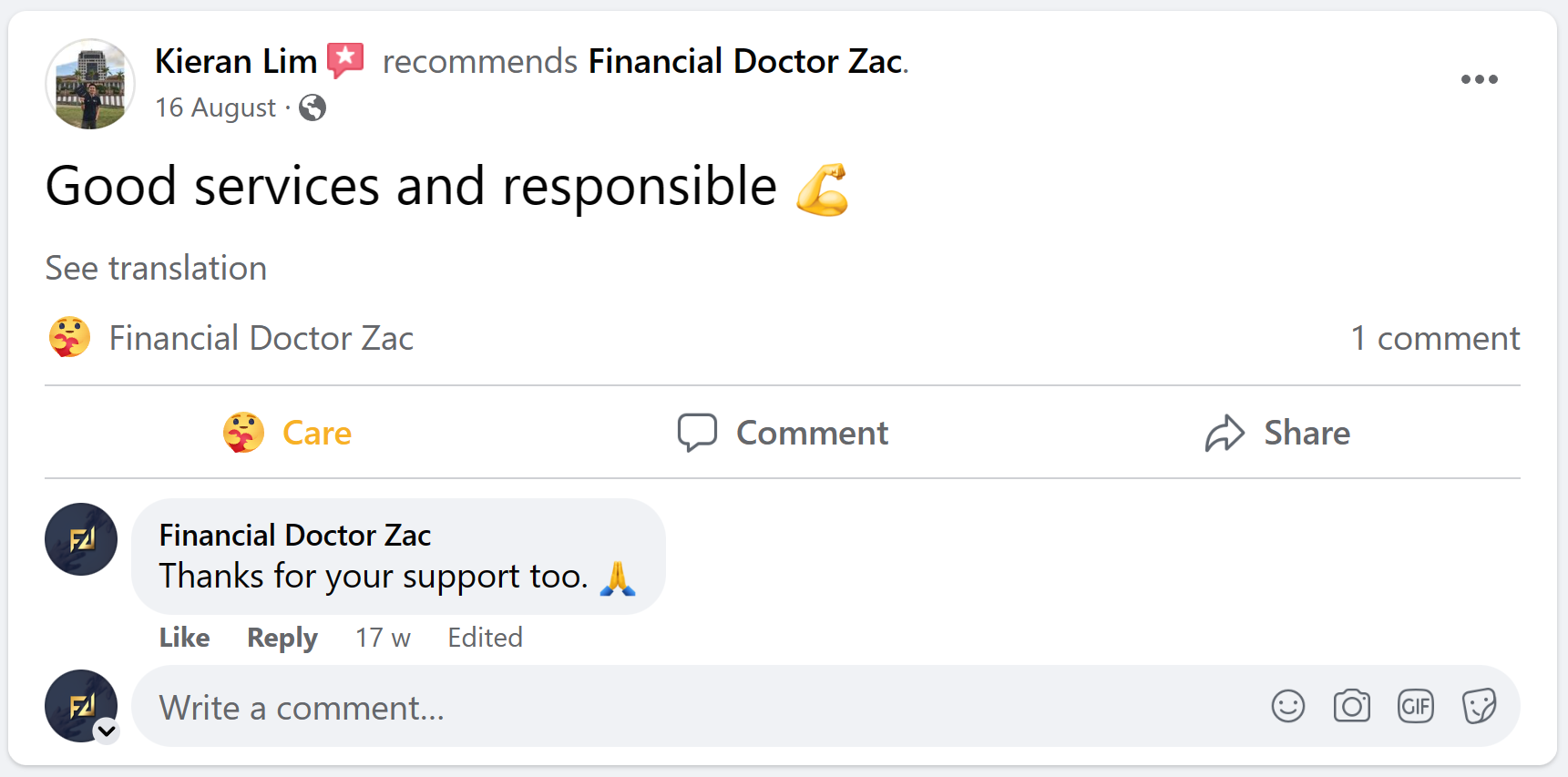Click the care reaction emoji beside reactor name
1568x777 pixels.
point(69,338)
